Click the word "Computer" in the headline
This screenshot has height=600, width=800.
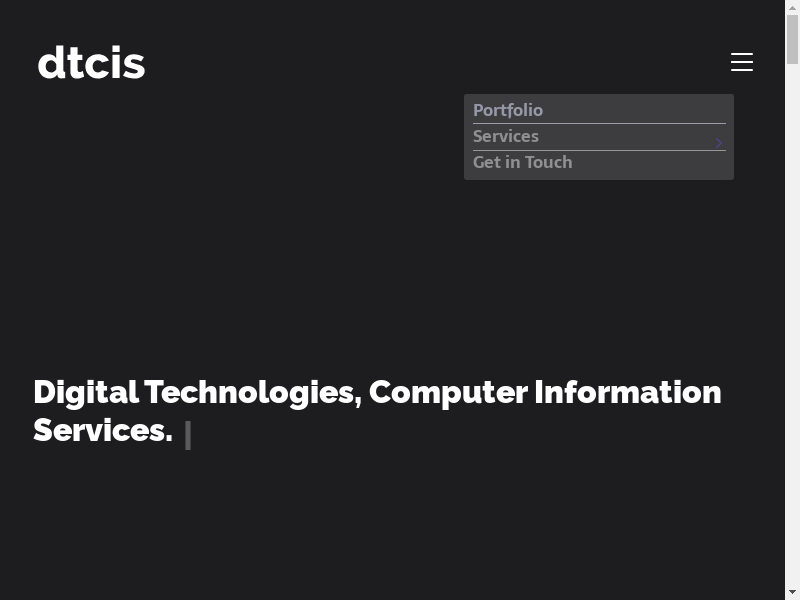(447, 392)
